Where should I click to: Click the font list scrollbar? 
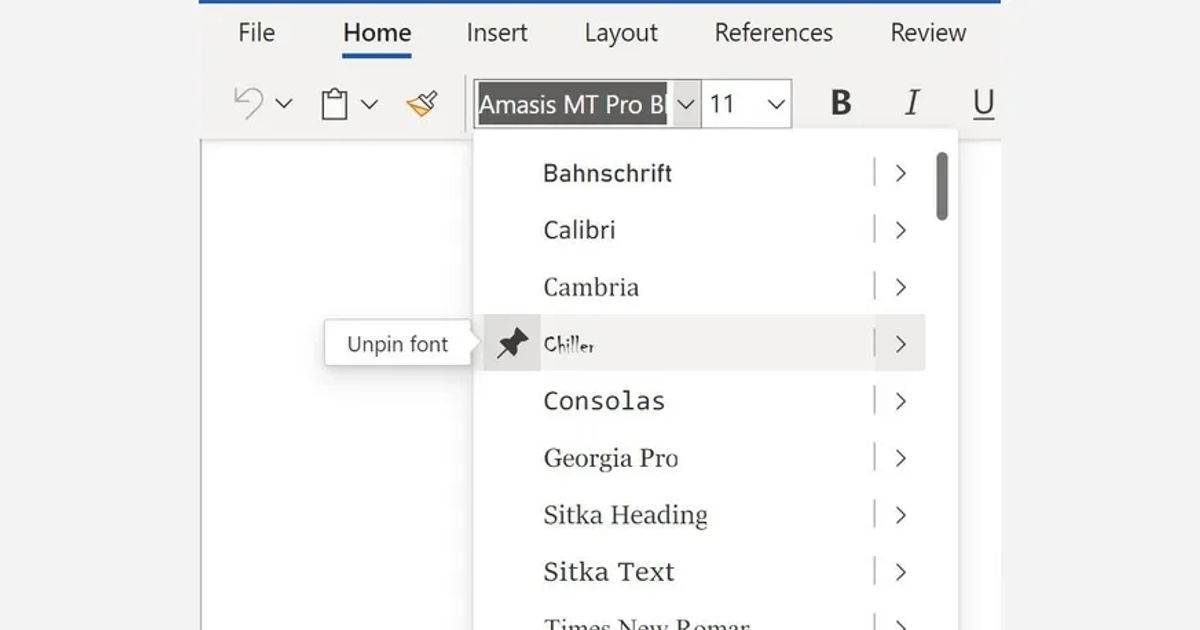[x=941, y=185]
